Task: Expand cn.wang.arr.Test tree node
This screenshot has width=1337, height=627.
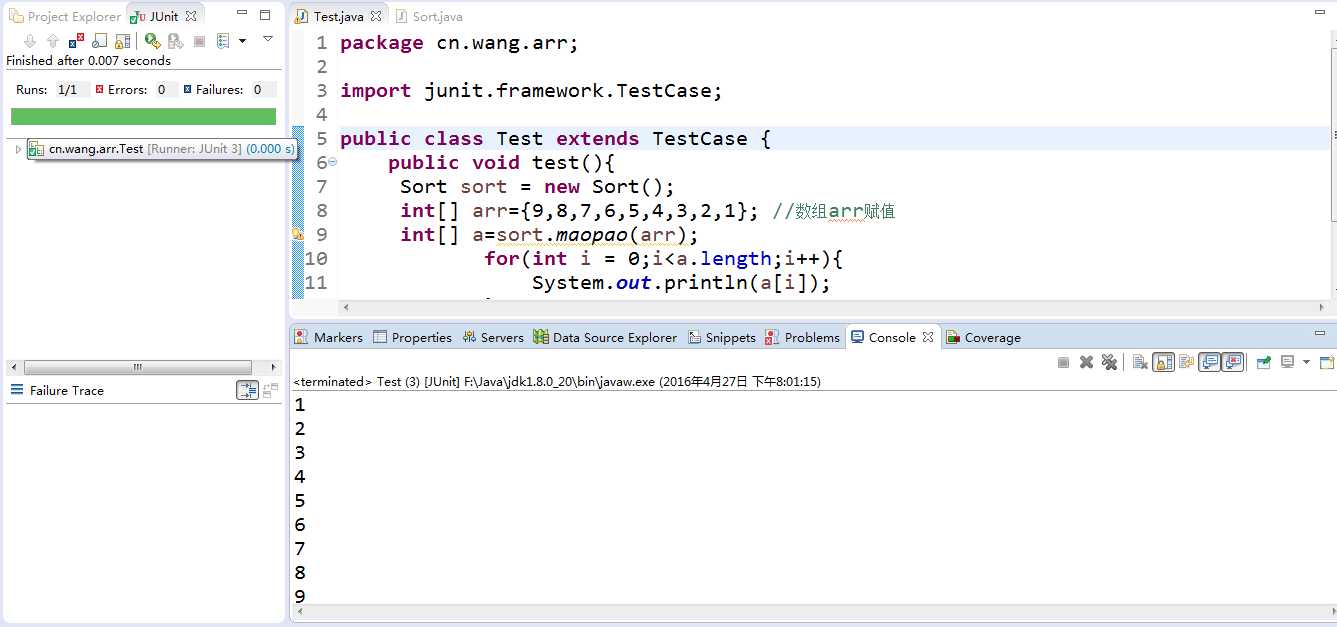Action: 18,149
